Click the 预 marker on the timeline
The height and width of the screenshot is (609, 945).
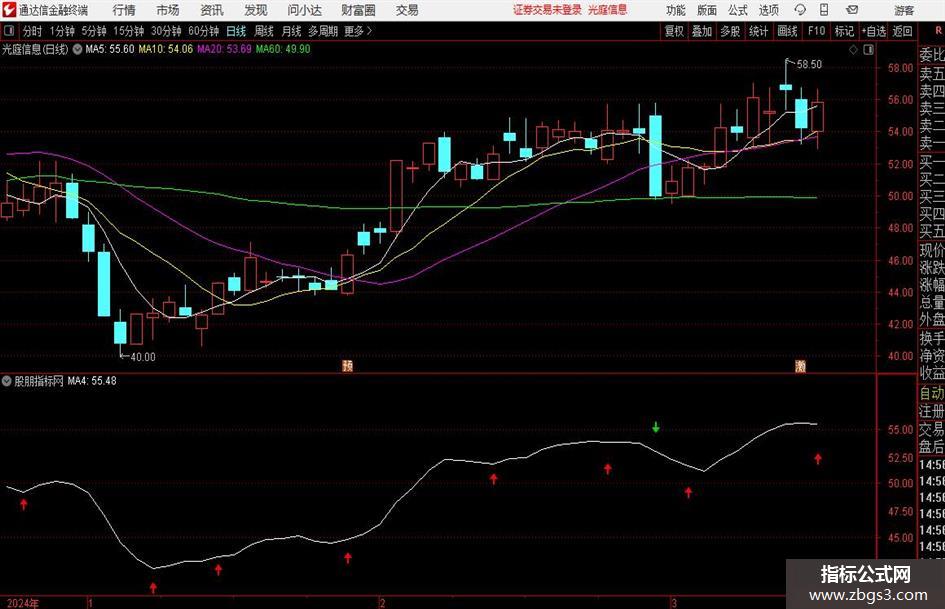[x=348, y=366]
